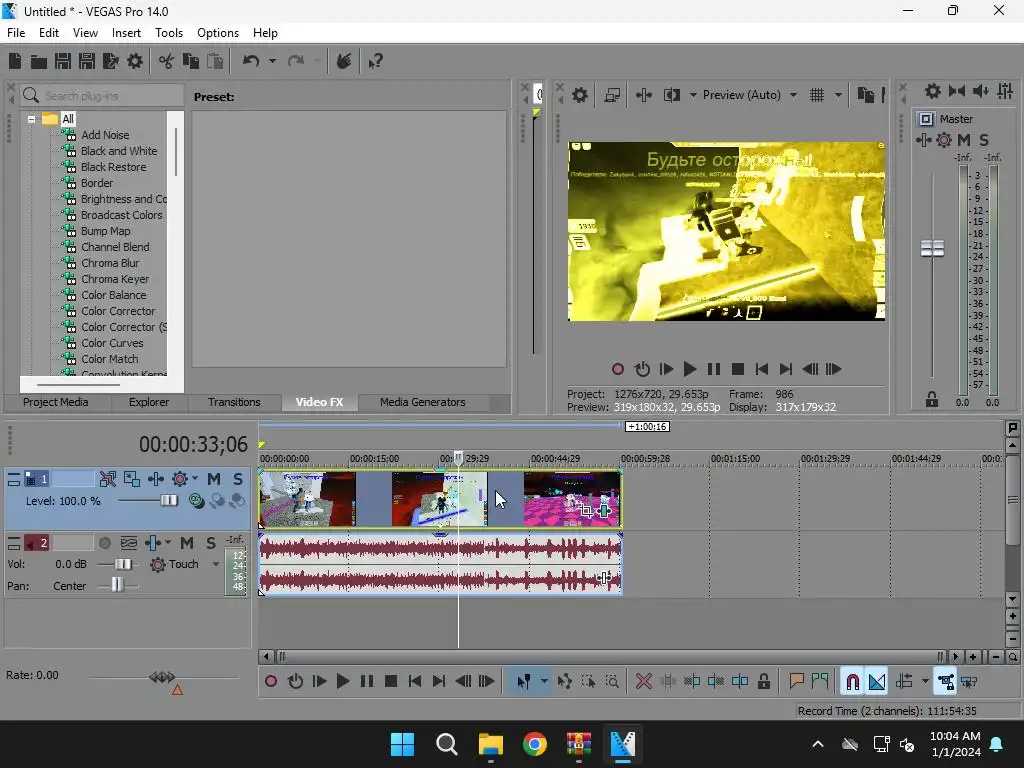The image size is (1024, 768).
Task: Open Project Properties gear in main toolbar
Action: (135, 61)
